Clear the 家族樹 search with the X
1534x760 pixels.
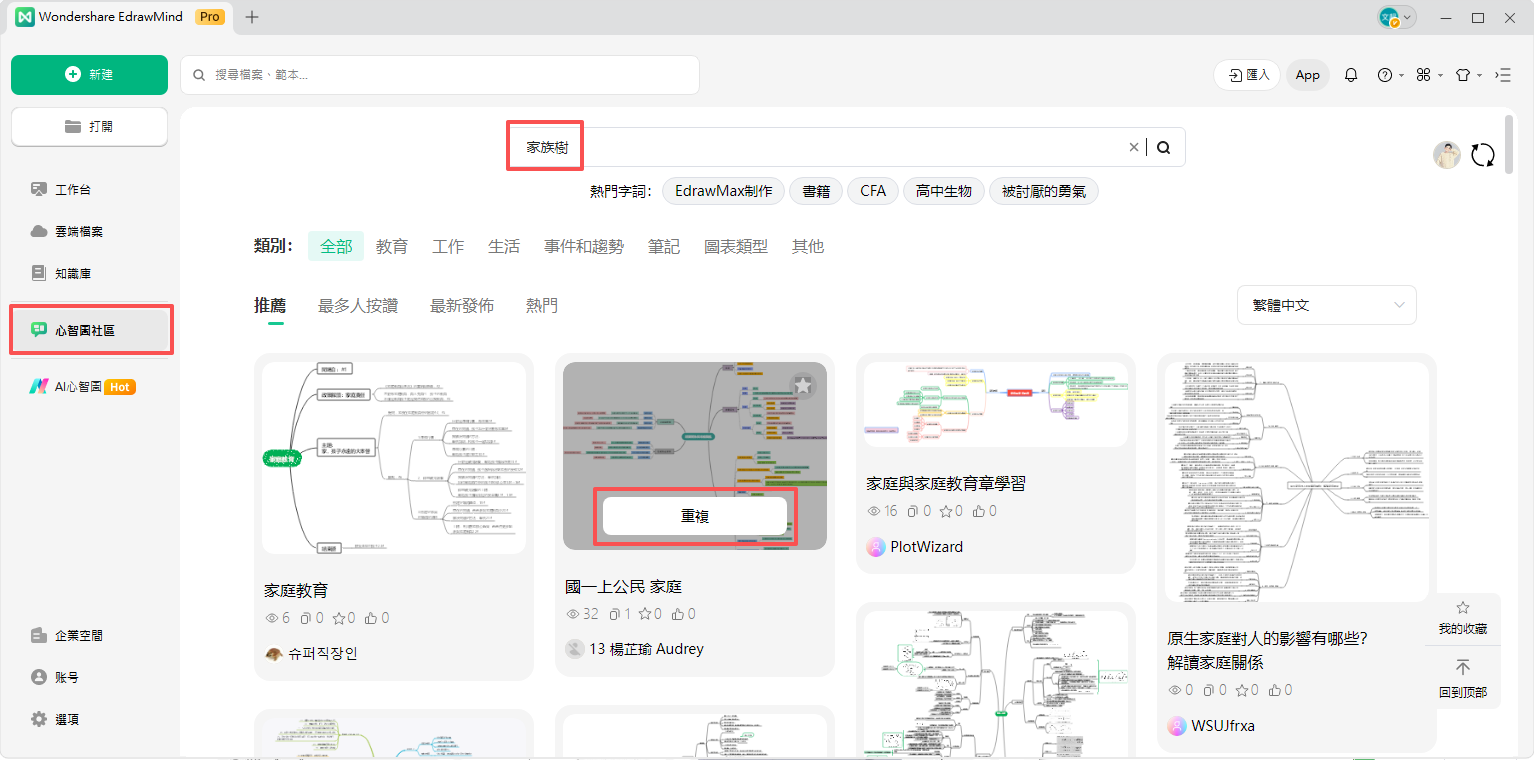(1133, 146)
